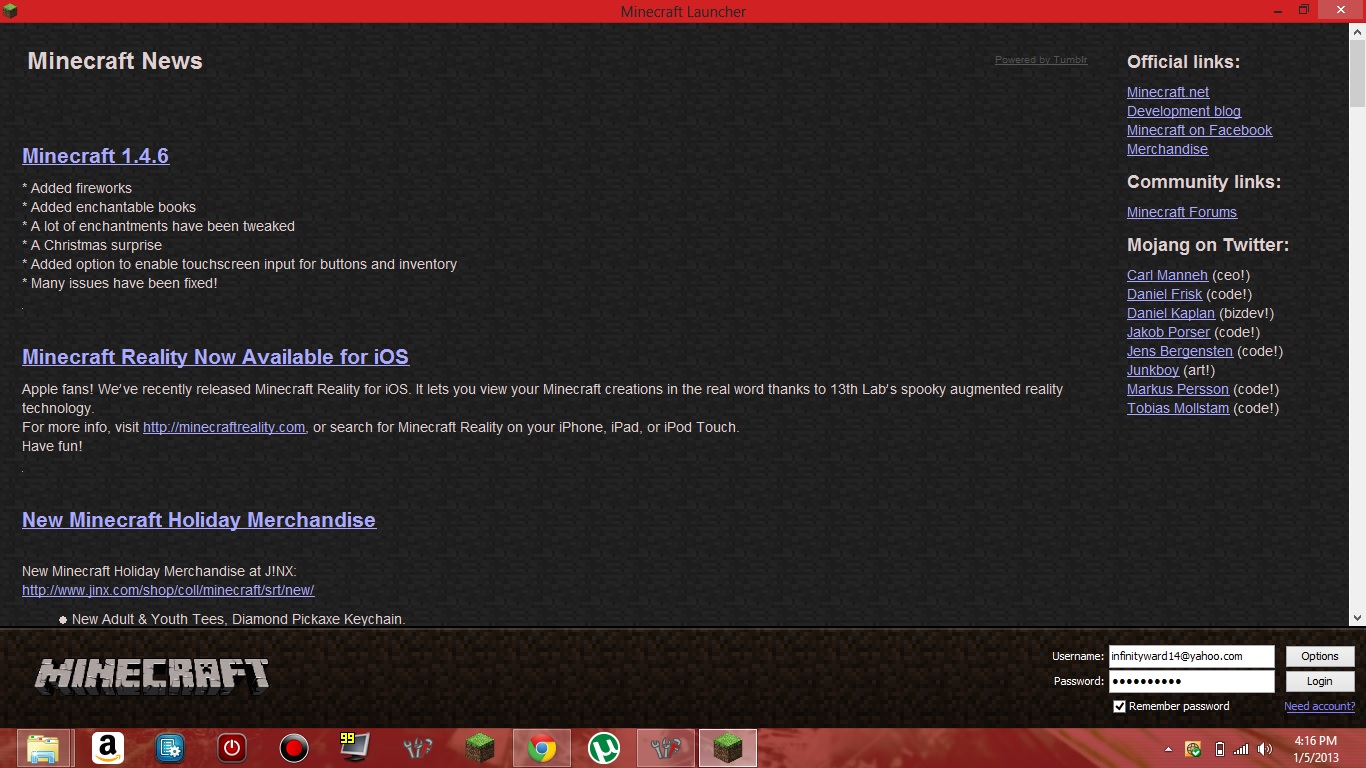Click the "Community links:" heading
This screenshot has width=1366, height=768.
coord(1204,182)
